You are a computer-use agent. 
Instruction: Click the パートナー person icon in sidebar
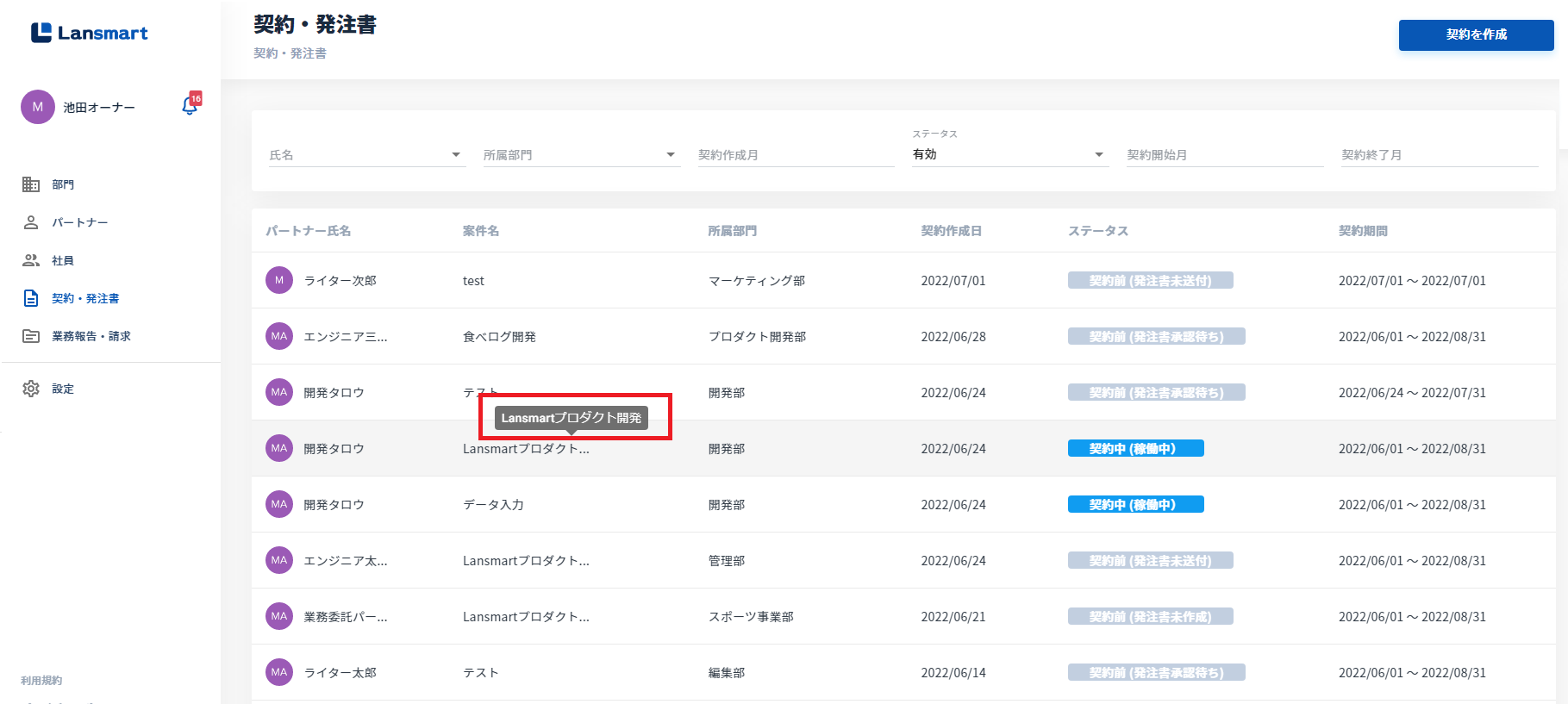pyautogui.click(x=31, y=222)
